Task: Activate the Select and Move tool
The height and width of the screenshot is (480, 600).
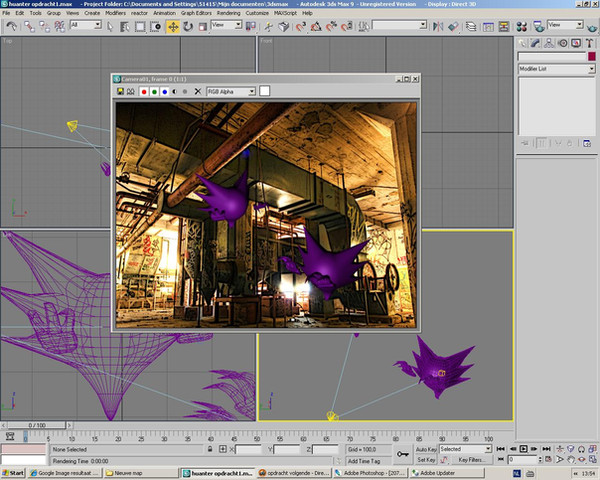Action: click(x=173, y=27)
